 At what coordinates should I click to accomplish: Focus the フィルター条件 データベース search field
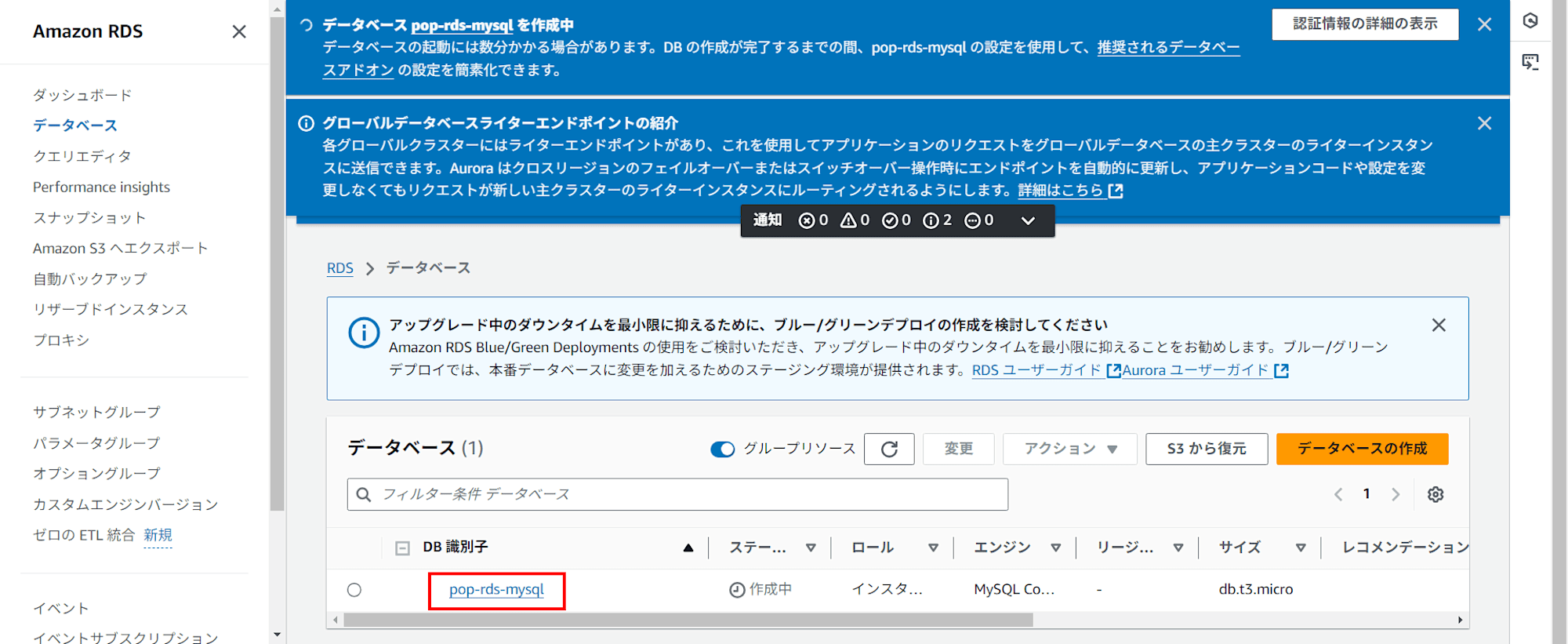pyautogui.click(x=677, y=494)
